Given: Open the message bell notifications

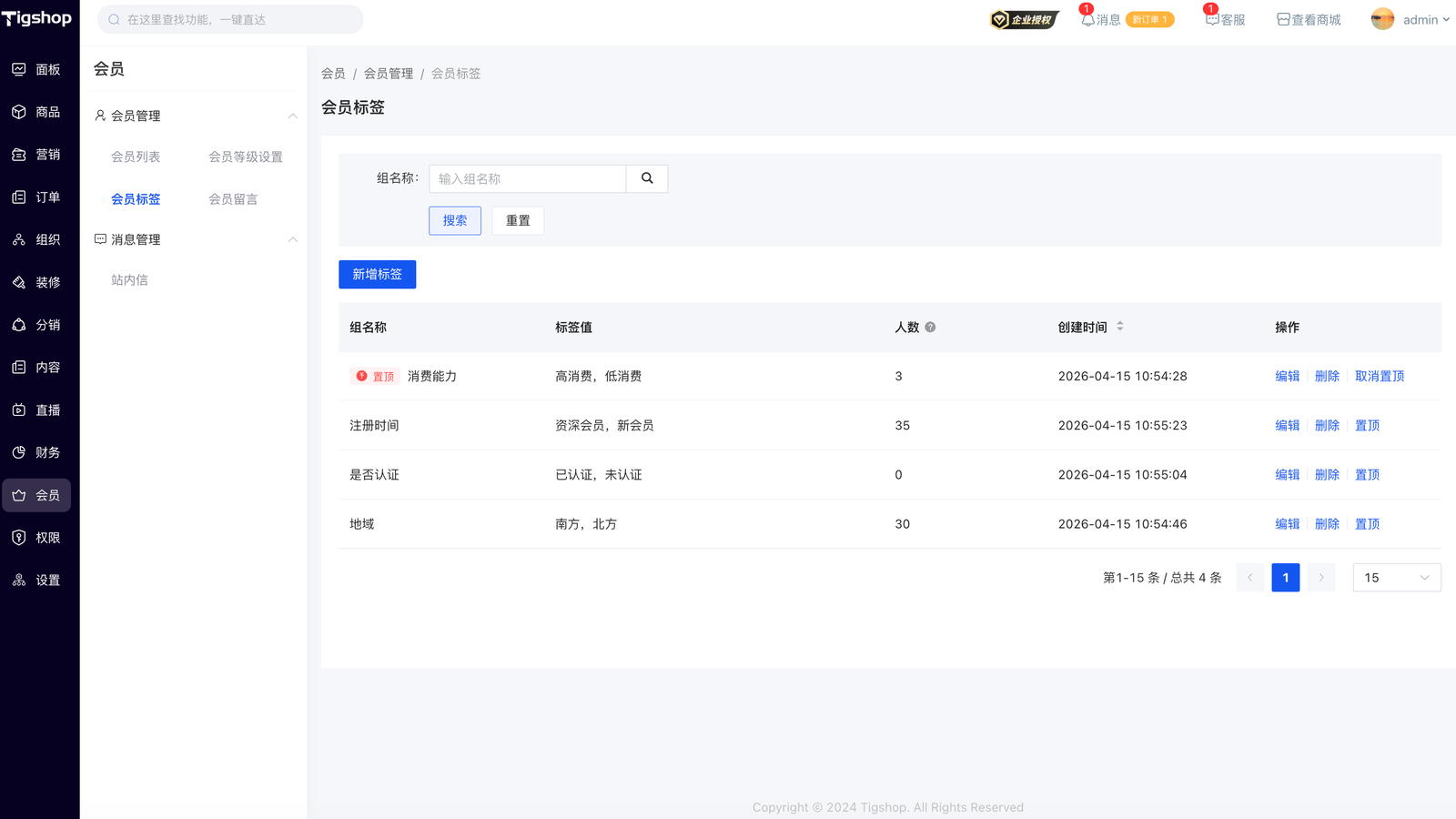Looking at the screenshot, I should [1087, 19].
